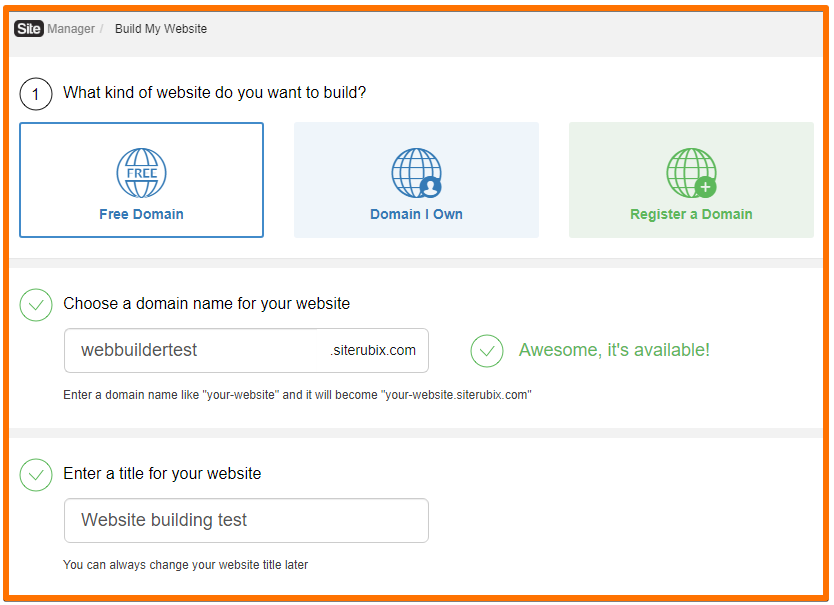Click the step 1 circle icon
This screenshot has width=834, height=605.
click(x=36, y=94)
